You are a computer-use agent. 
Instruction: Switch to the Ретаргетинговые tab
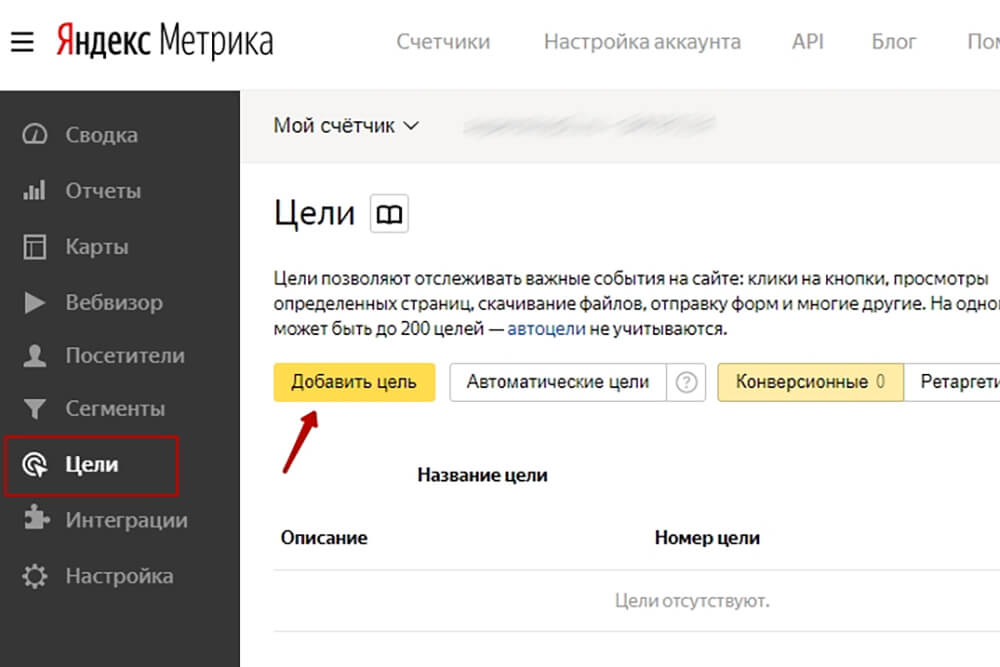(x=952, y=382)
